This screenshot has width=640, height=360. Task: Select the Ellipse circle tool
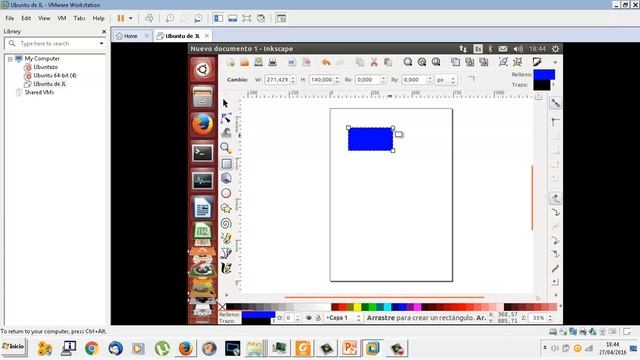[226, 193]
